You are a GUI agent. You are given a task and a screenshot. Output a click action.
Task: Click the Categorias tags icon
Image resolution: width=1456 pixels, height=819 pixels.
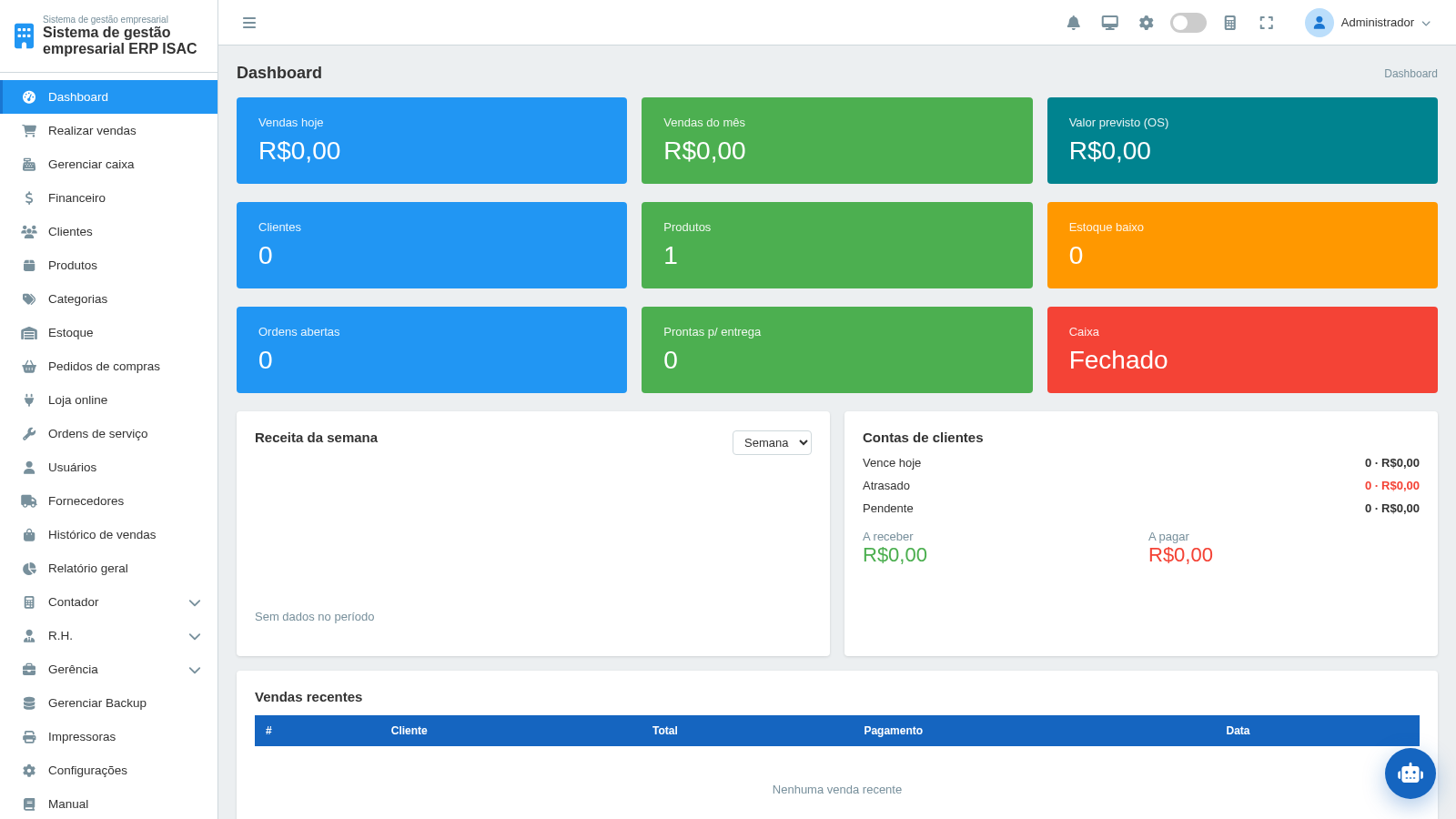click(x=29, y=298)
